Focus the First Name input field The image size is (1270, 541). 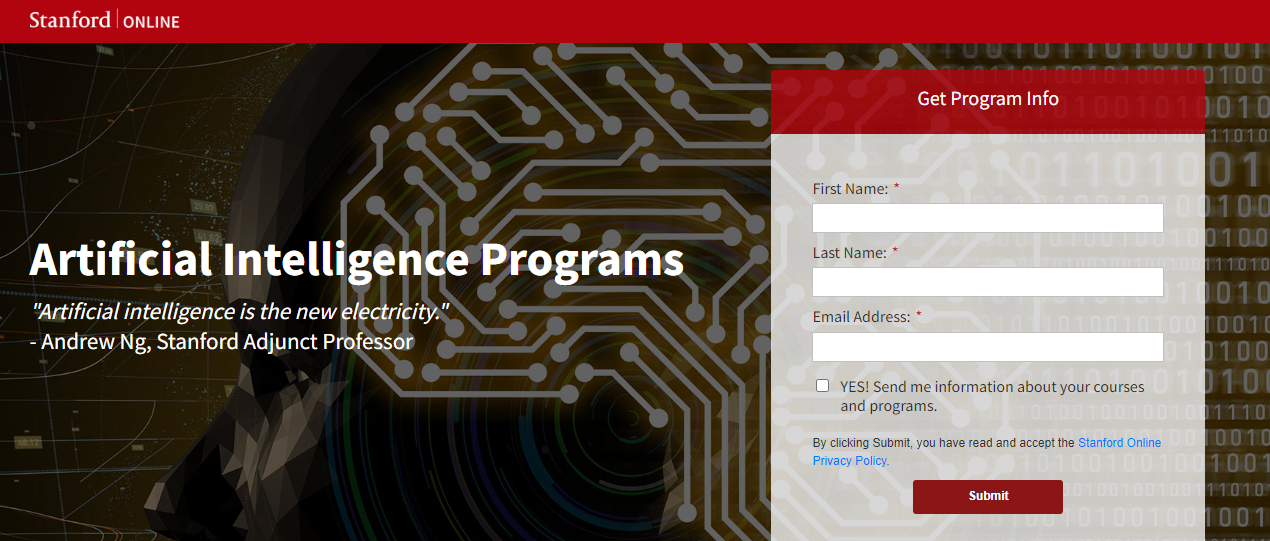tap(987, 218)
